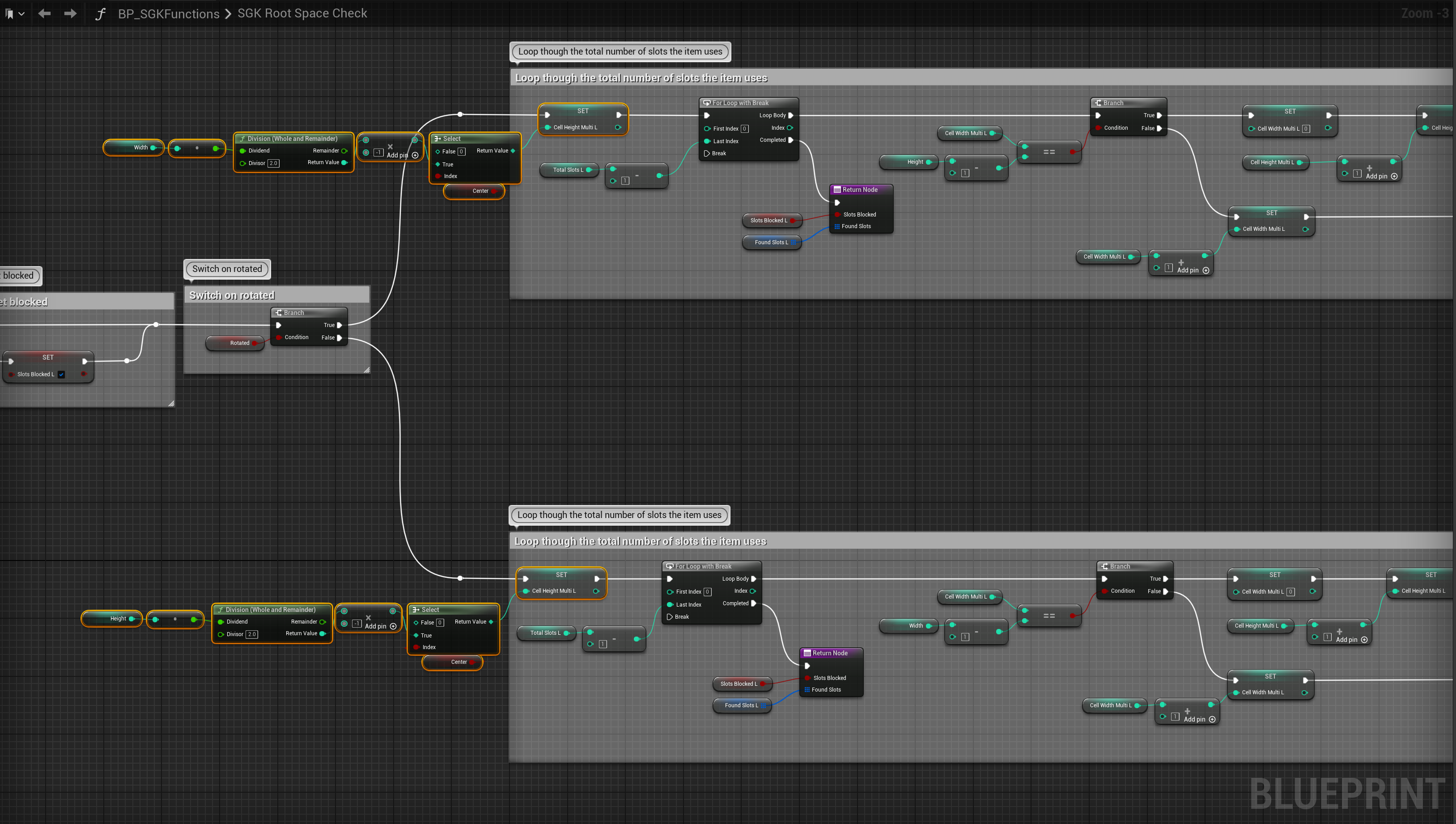Click BP_SGKFunctions in the breadcrumb
1456x824 pixels.
pos(168,13)
